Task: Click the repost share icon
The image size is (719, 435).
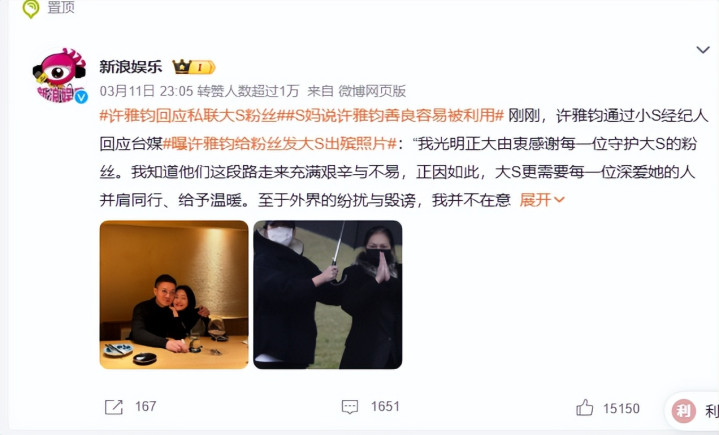Action: coord(114,407)
